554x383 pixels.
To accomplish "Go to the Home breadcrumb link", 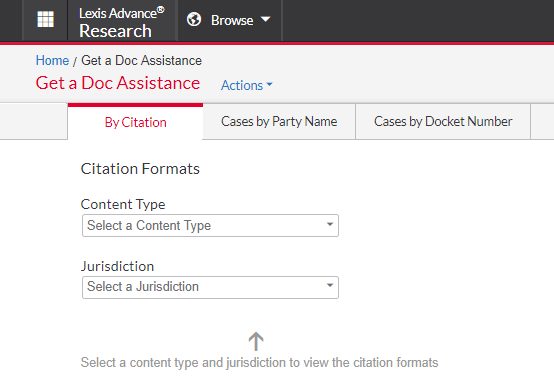I will click(52, 60).
